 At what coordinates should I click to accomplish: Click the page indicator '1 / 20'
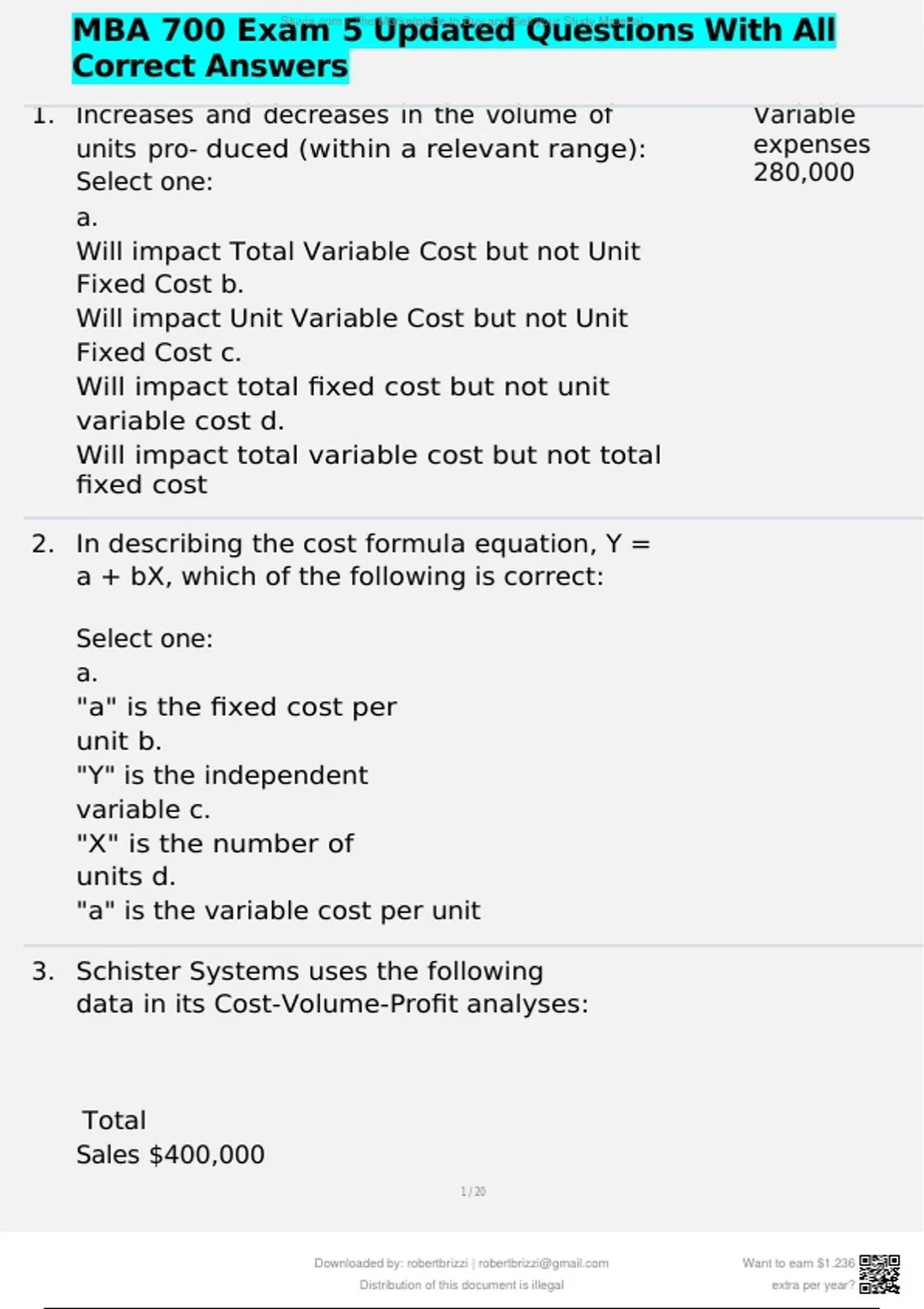point(473,1192)
